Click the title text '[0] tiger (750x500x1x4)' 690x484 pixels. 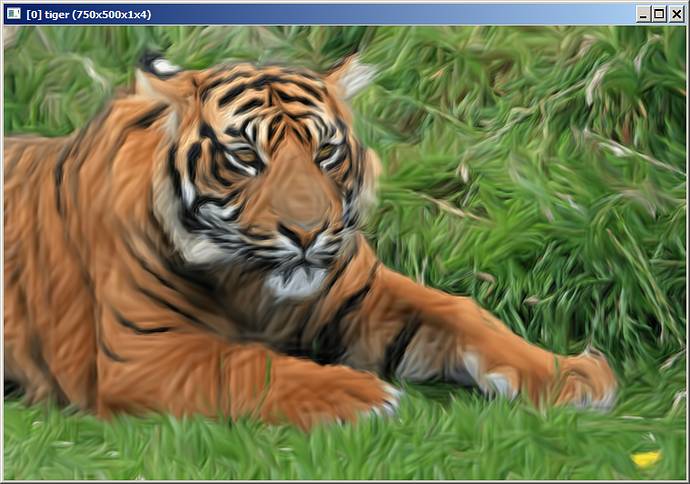tap(88, 15)
